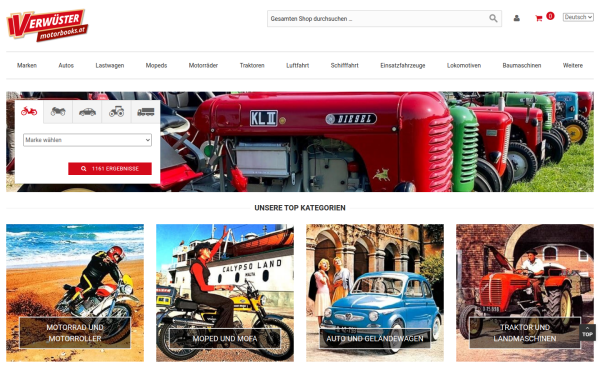Select the motorcycle tab icon
600x375 pixels.
[x=58, y=112]
